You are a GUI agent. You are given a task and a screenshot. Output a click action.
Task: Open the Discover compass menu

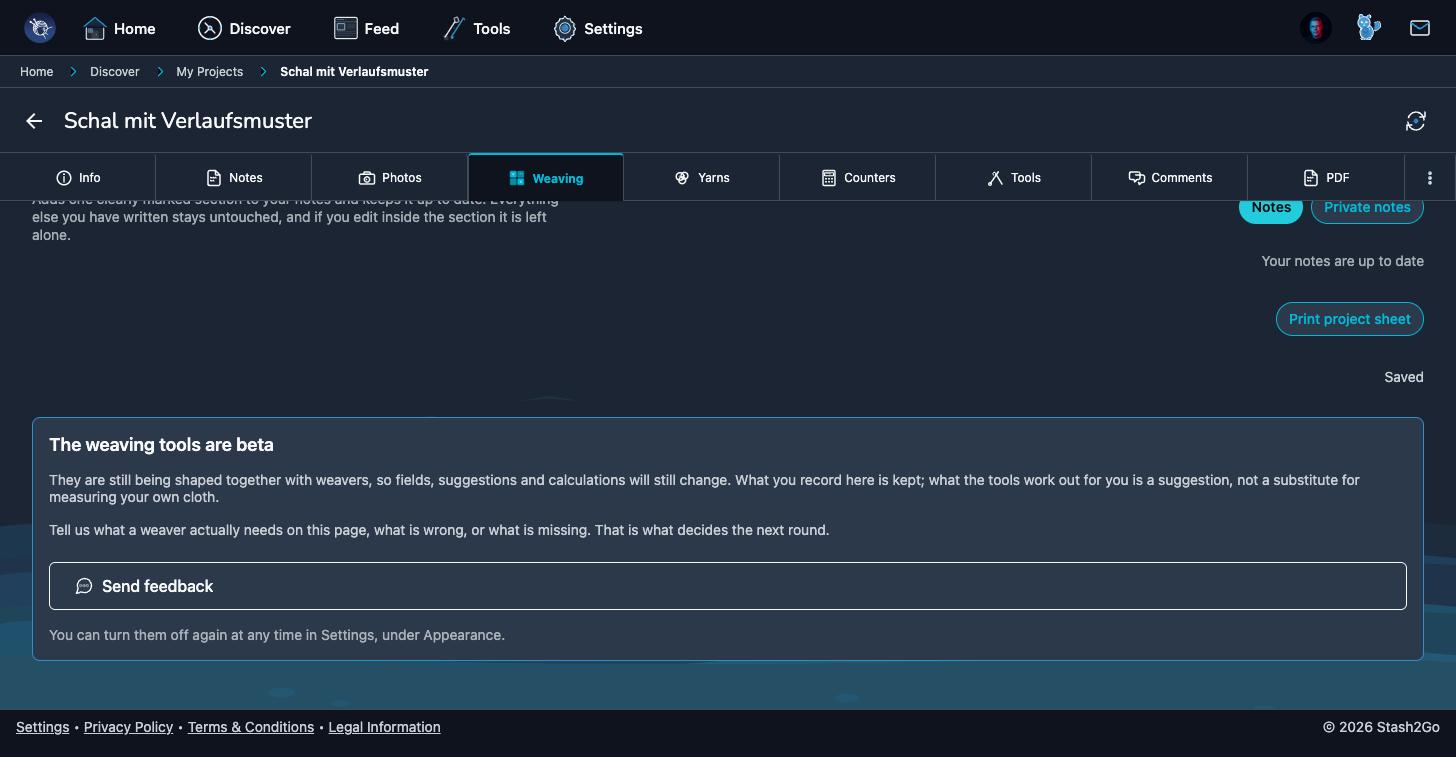tap(244, 28)
